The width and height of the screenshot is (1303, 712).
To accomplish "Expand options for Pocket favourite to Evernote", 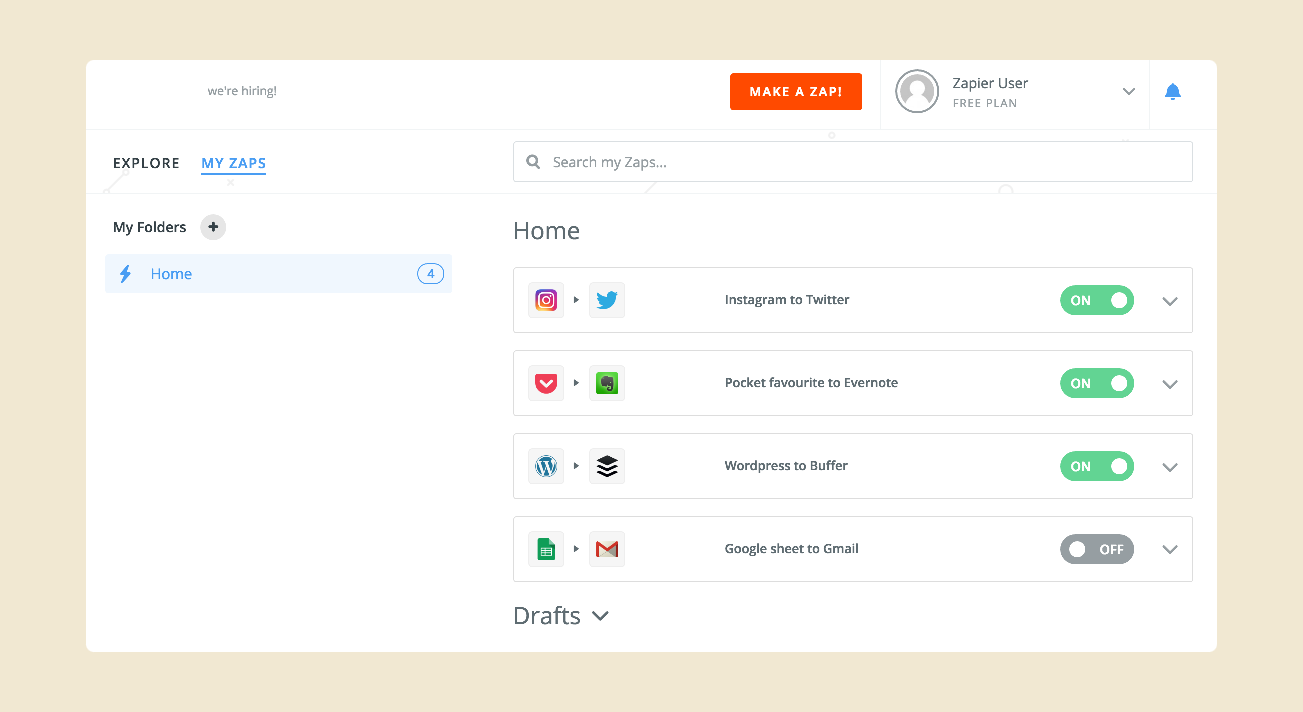I will click(x=1170, y=384).
